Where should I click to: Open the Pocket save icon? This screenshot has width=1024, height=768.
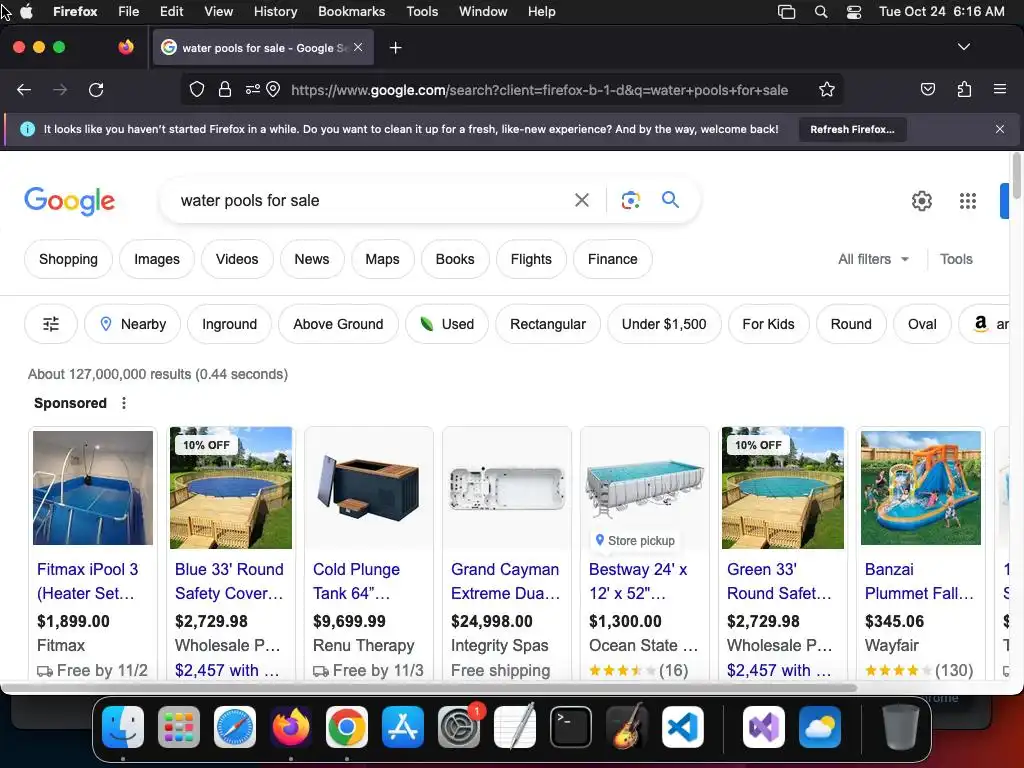927,89
